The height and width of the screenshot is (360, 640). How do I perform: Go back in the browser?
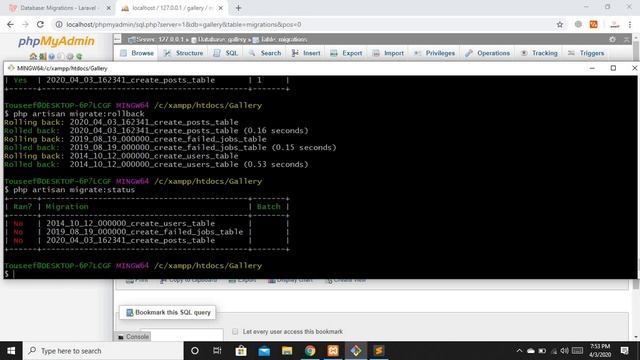tap(10, 24)
